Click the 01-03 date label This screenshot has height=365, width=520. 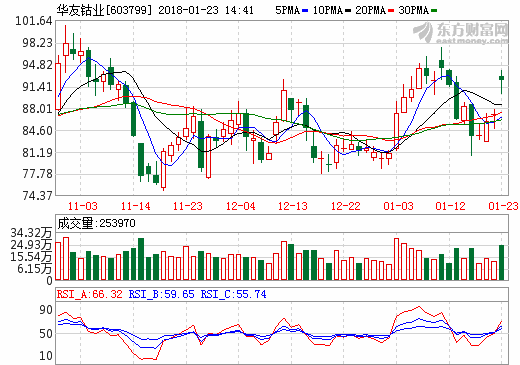398,206
